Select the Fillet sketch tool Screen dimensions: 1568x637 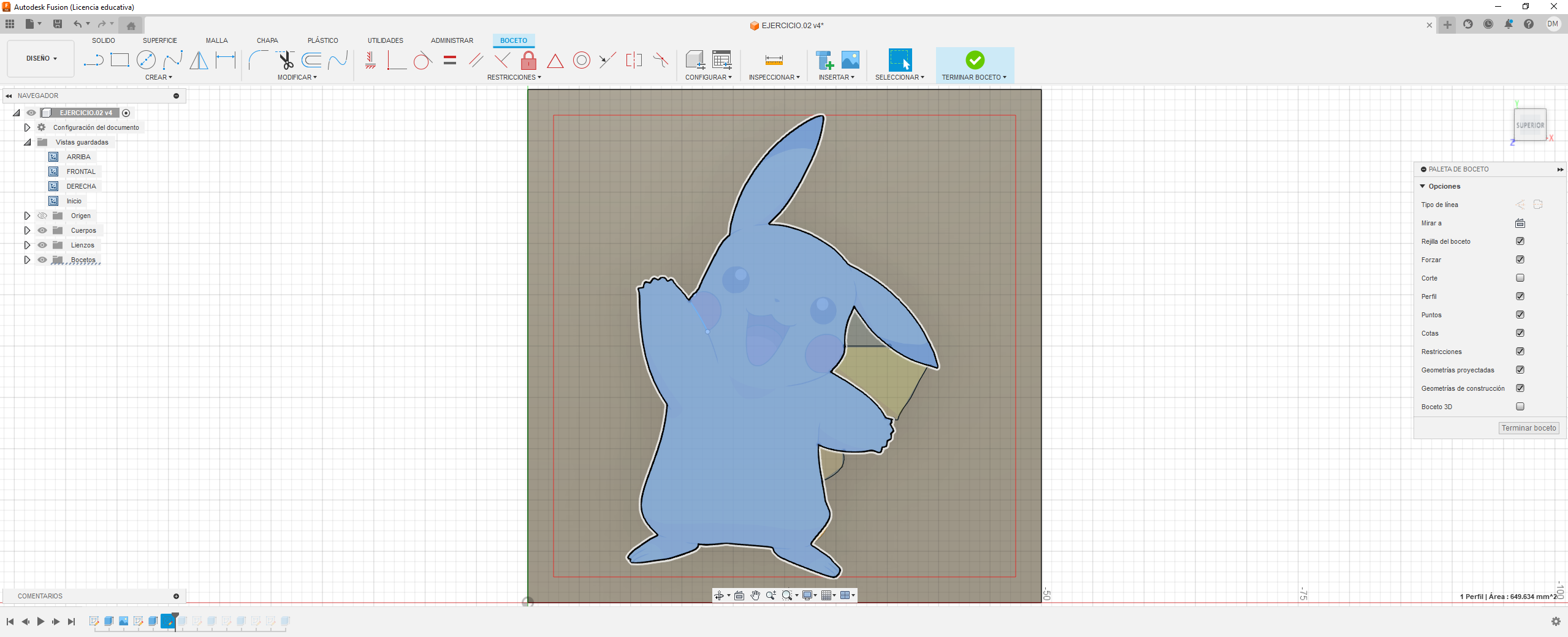point(258,60)
